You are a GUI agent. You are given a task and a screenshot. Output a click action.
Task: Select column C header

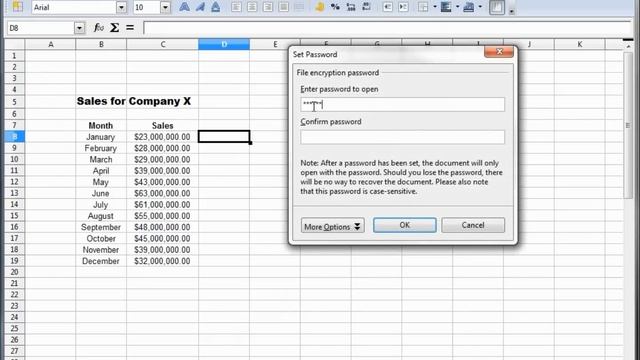162,44
